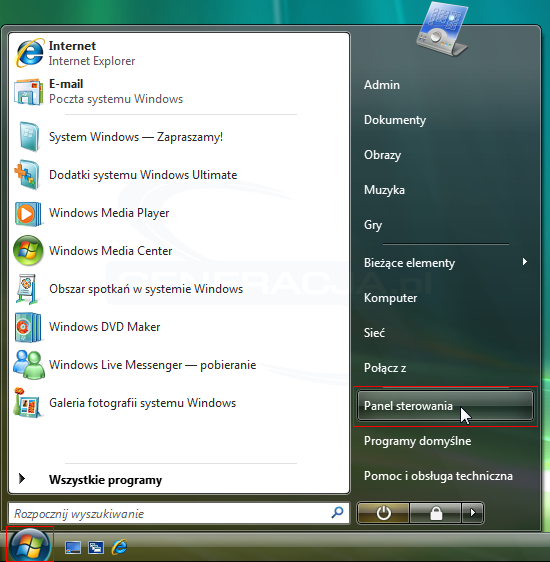This screenshot has width=550, height=562.
Task: Click the Show Desktop quick launch icon
Action: (x=73, y=547)
